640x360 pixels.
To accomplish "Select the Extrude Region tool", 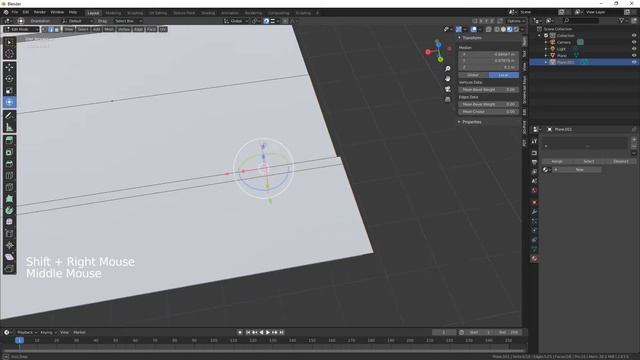I will [x=9, y=141].
